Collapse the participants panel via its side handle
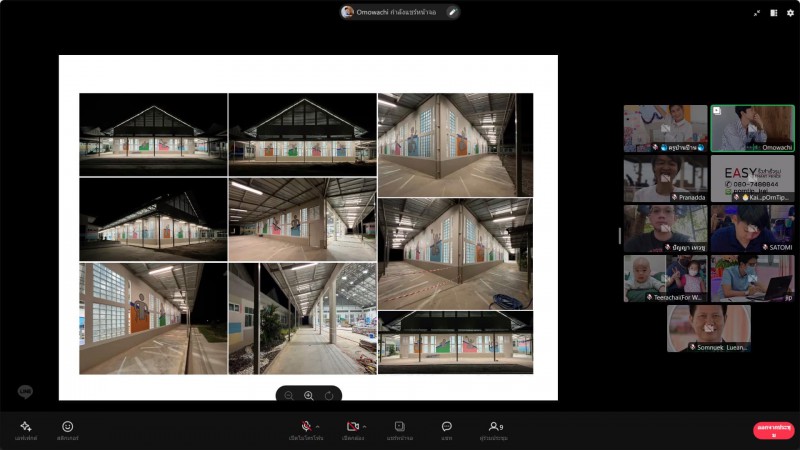Image resolution: width=800 pixels, height=450 pixels. [x=620, y=236]
